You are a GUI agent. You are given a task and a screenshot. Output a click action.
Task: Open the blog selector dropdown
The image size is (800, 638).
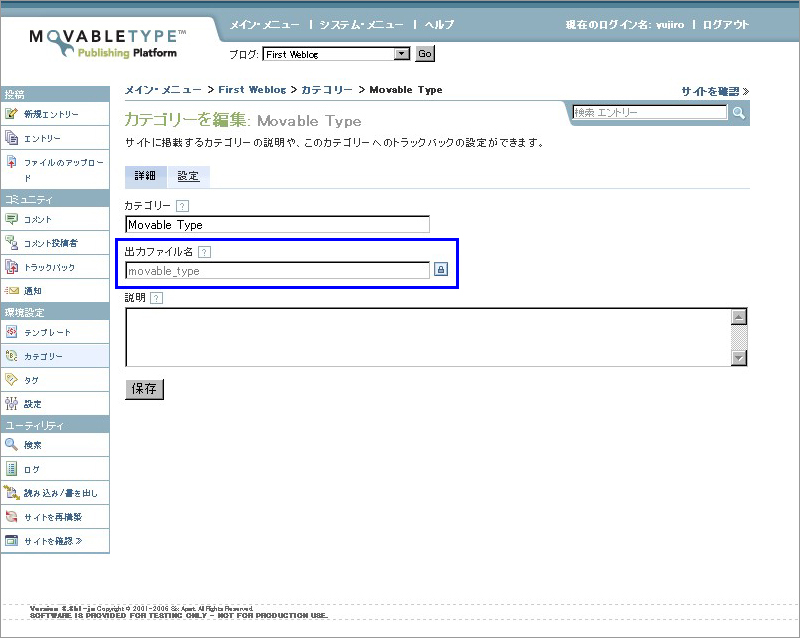coord(402,54)
